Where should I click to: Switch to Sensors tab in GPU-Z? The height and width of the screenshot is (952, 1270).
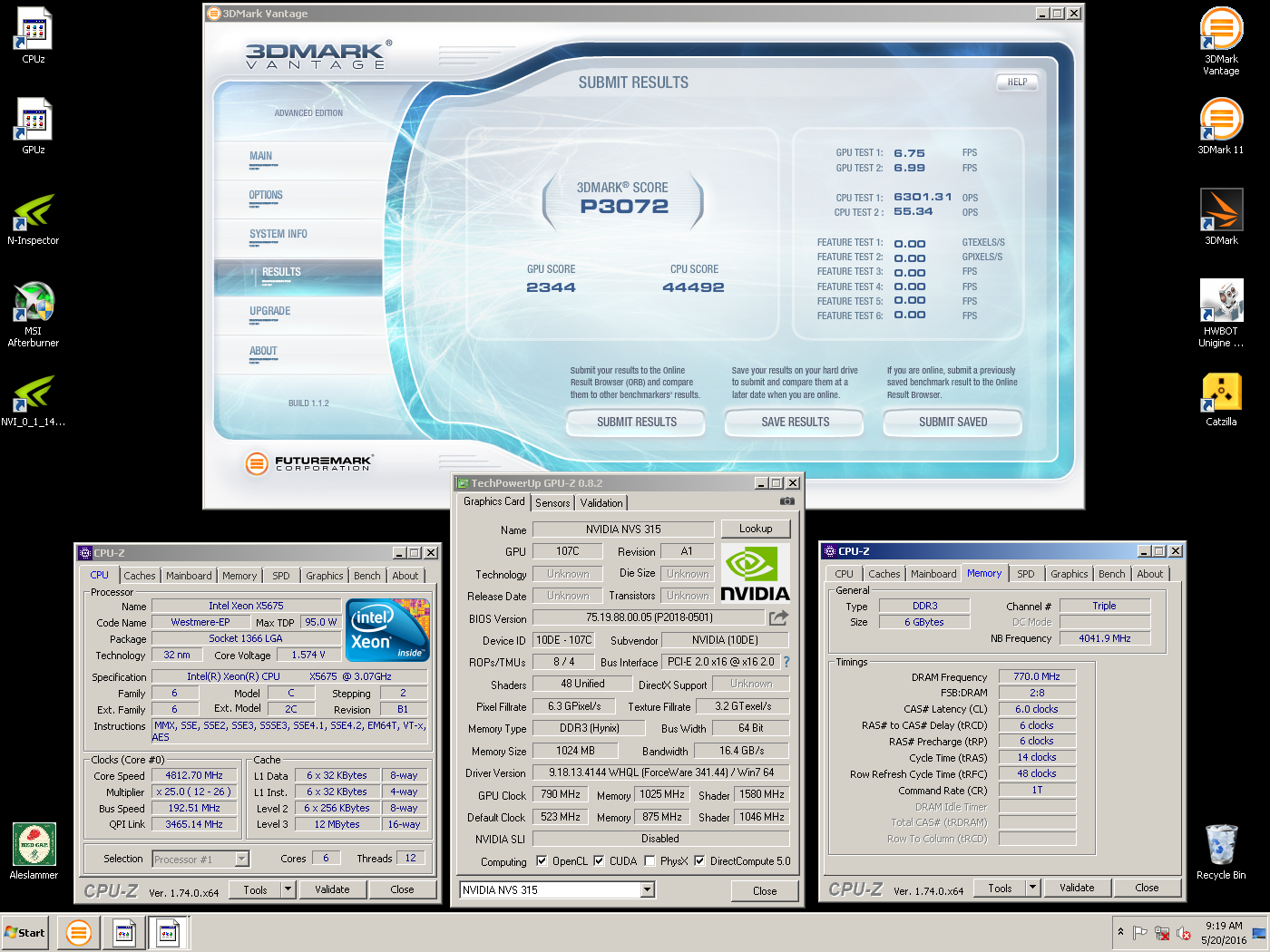tap(552, 503)
